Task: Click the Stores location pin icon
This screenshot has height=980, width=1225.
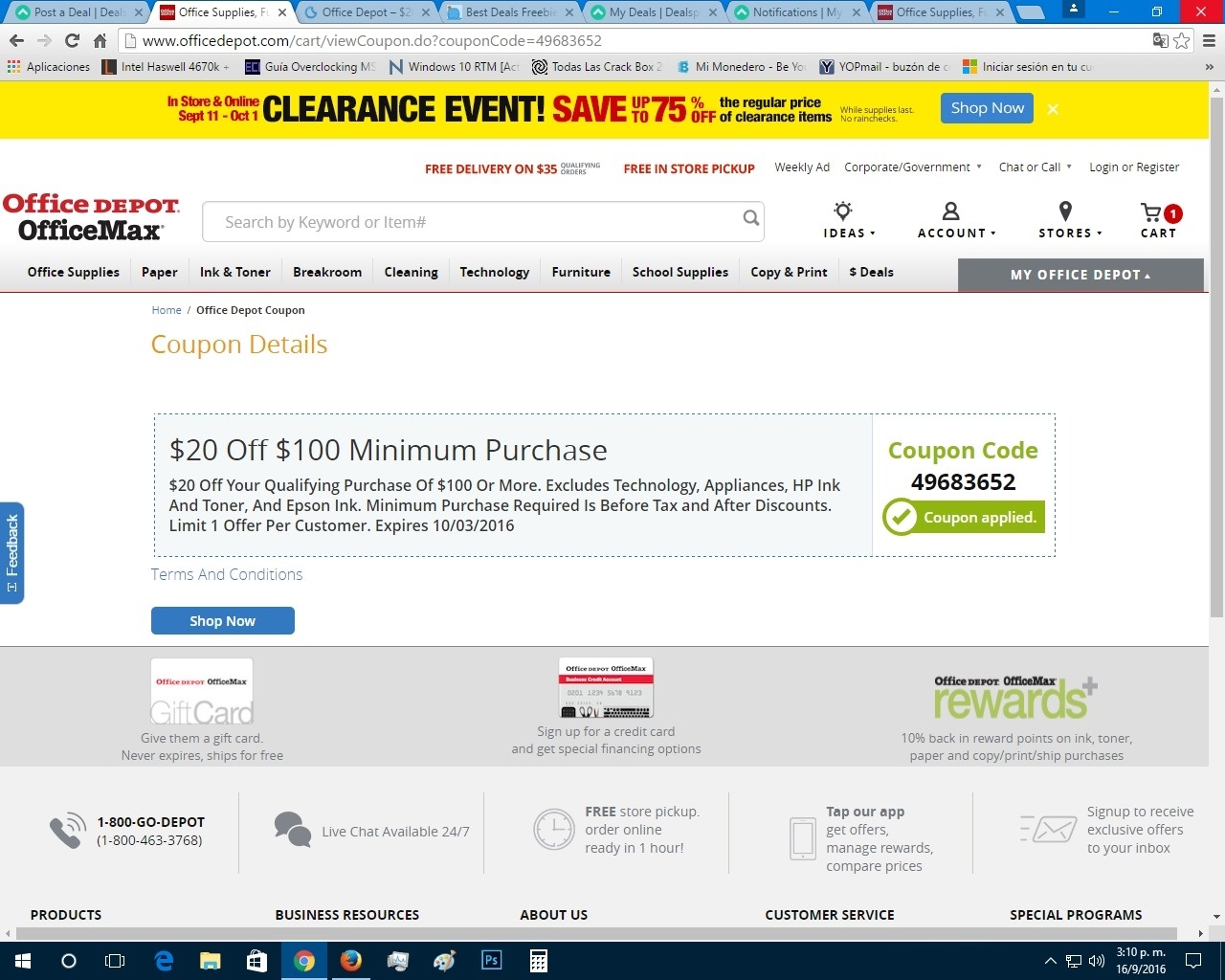Action: (x=1065, y=212)
